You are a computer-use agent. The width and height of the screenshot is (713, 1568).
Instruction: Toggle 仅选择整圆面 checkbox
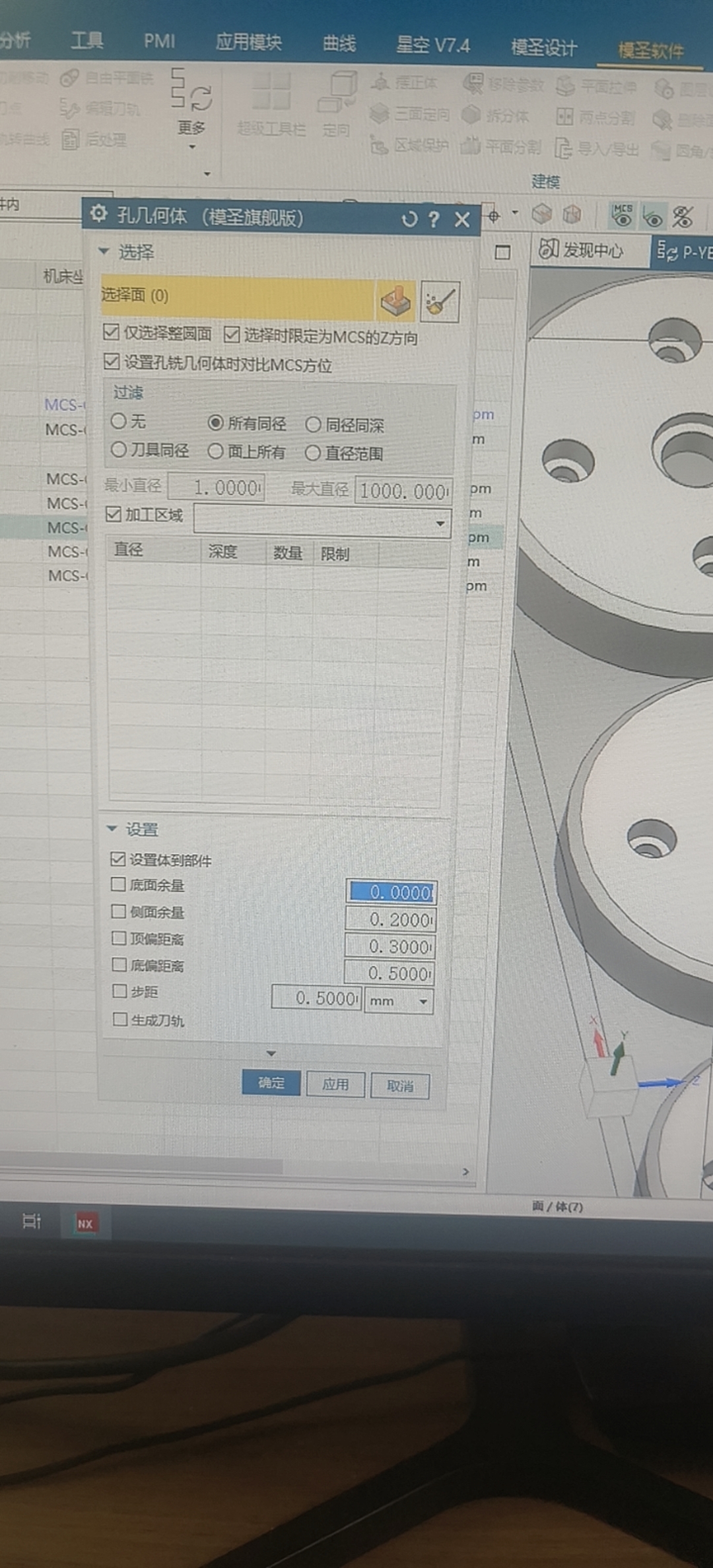point(111,333)
